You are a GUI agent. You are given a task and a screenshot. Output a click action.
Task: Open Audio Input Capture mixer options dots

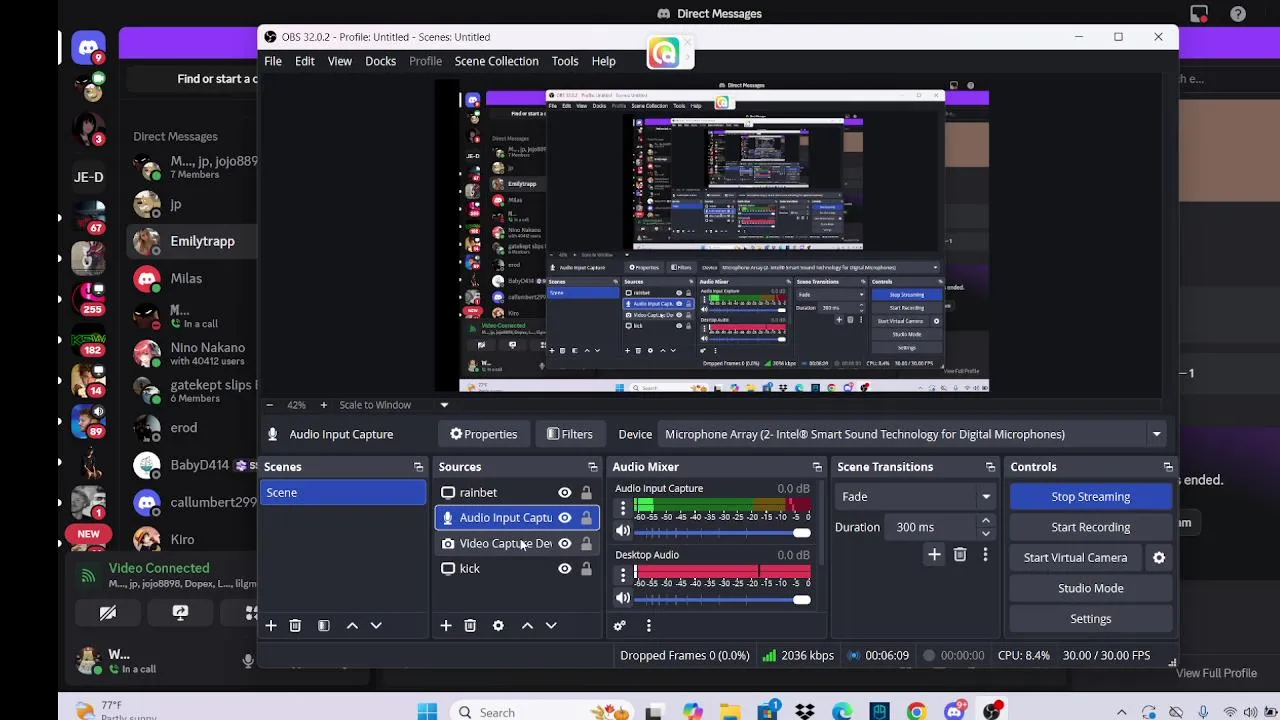coord(623,509)
